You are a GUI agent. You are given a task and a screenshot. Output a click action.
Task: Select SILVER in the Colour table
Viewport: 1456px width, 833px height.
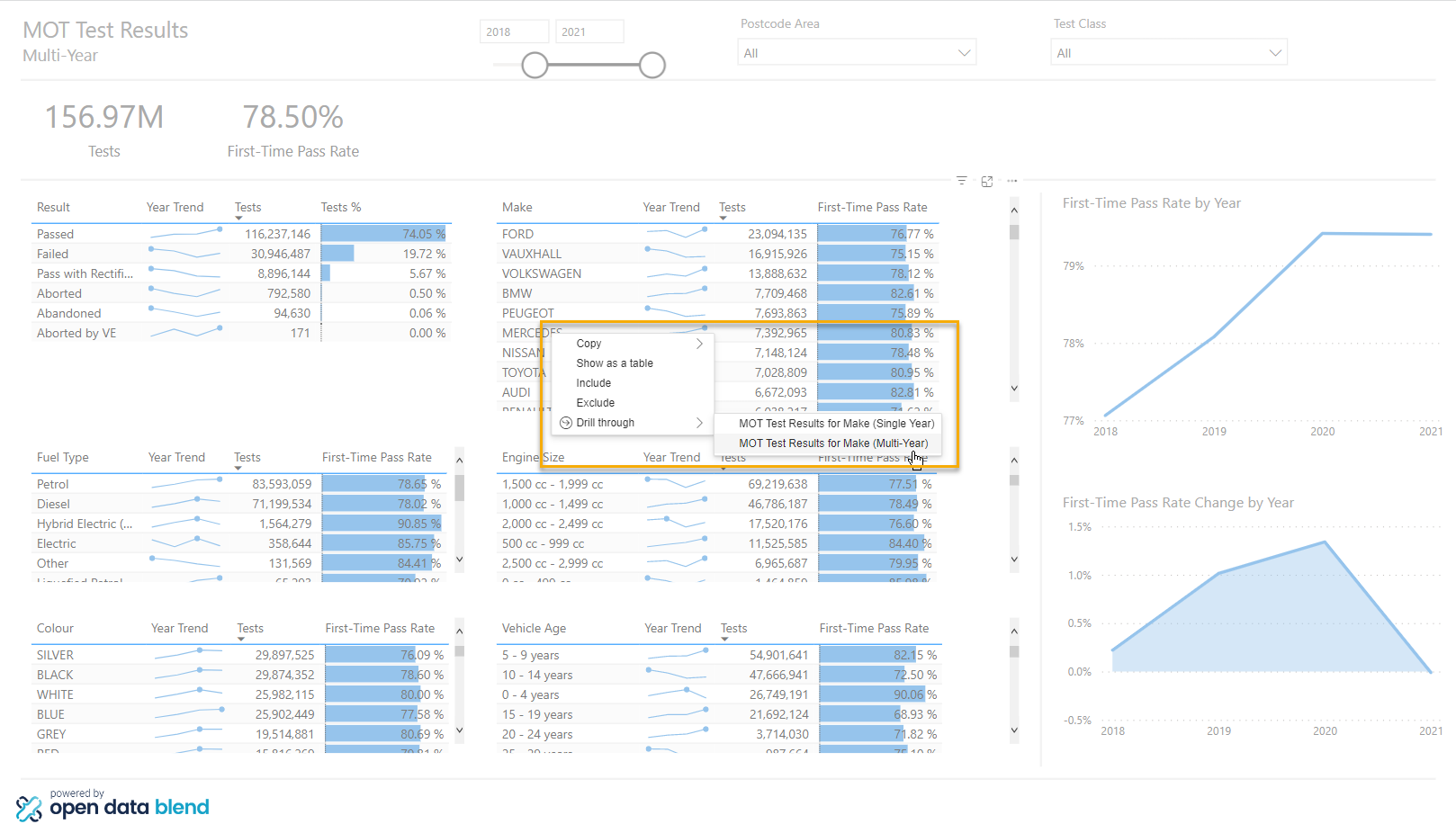coord(241,655)
